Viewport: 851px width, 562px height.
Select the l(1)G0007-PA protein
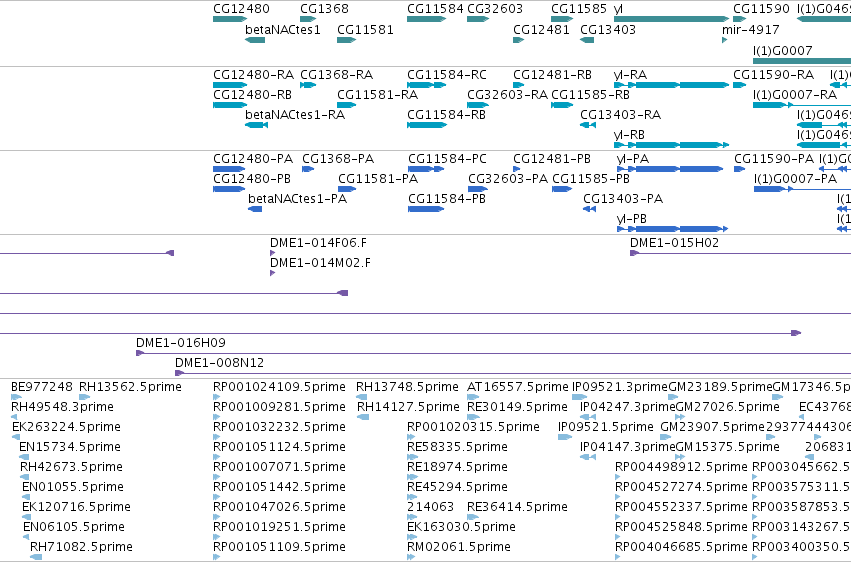pos(802,189)
